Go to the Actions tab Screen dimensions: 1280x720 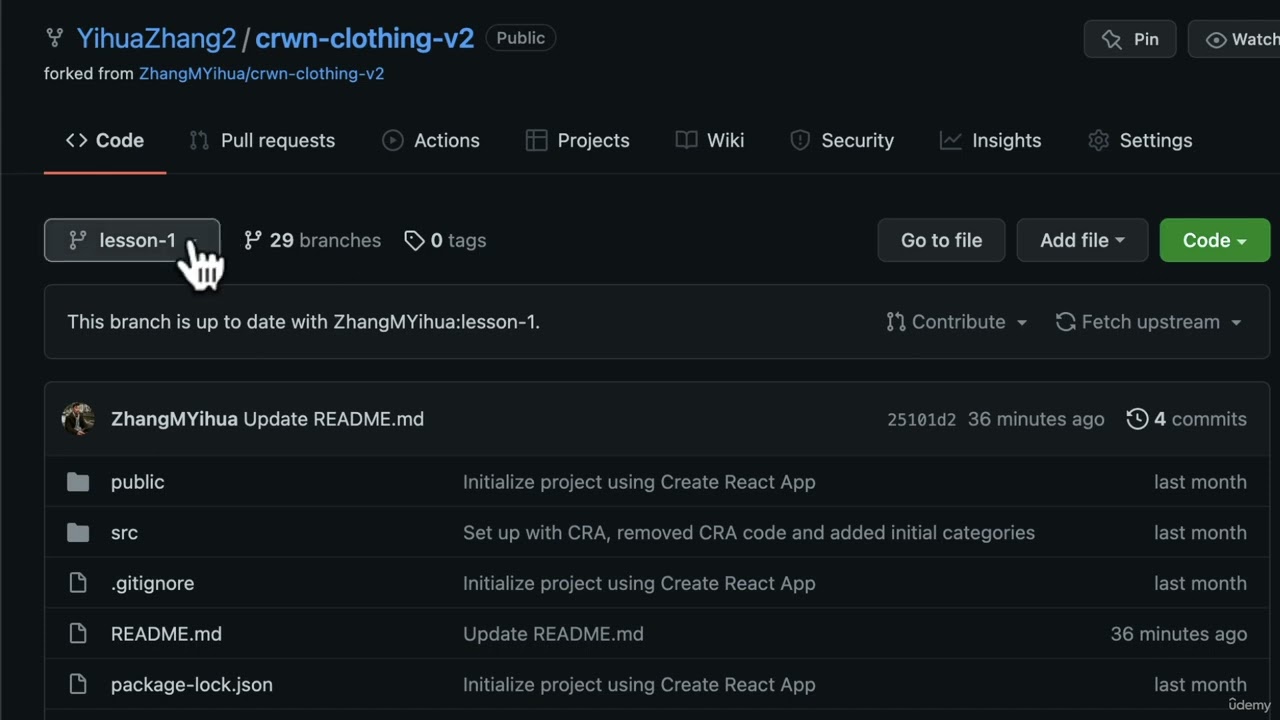(x=431, y=141)
